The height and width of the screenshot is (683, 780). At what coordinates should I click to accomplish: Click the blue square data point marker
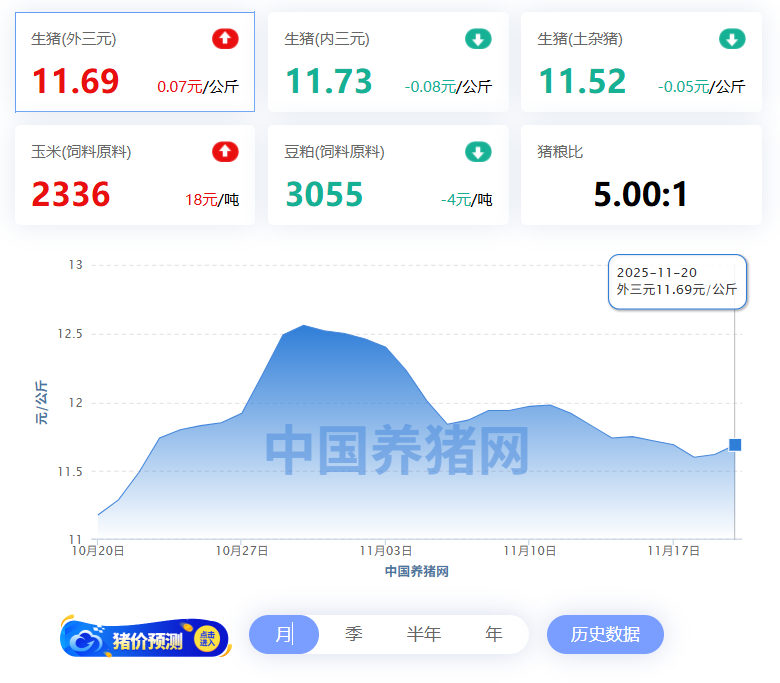(x=735, y=445)
